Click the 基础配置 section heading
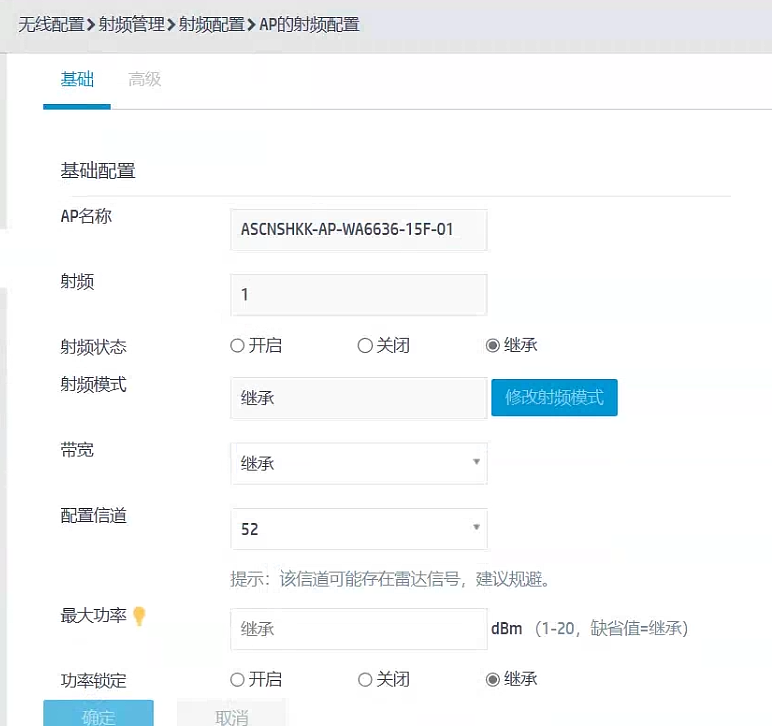Viewport: 772px width, 726px height. pos(98,171)
